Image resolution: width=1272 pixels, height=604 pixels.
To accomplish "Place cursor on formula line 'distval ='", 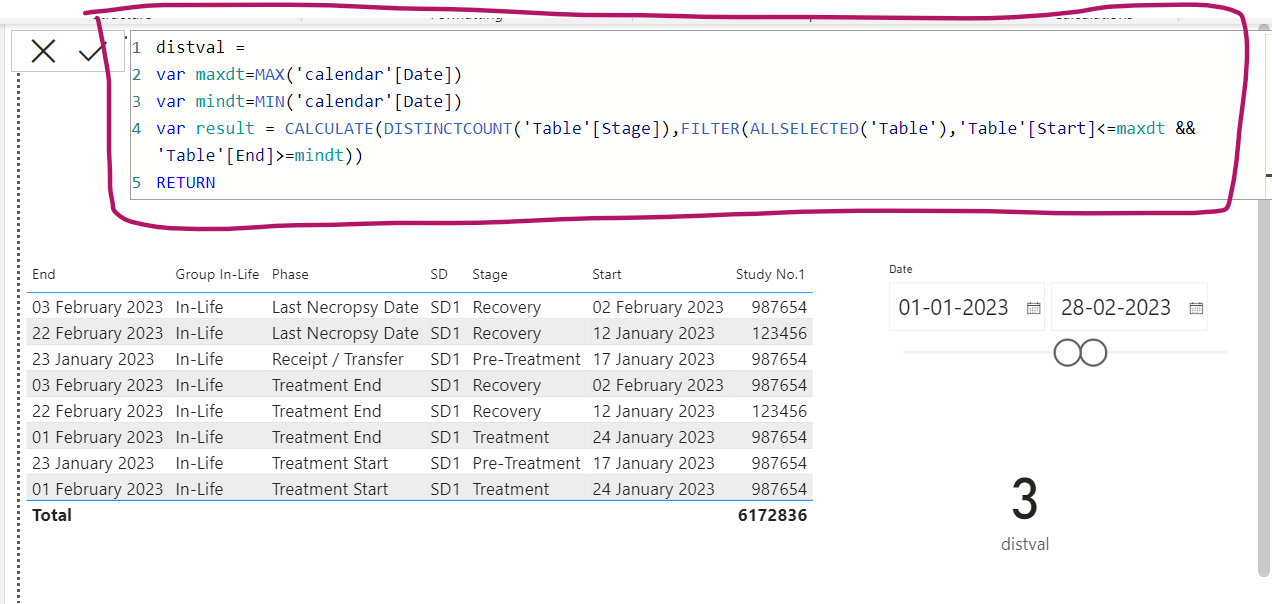I will 201,47.
